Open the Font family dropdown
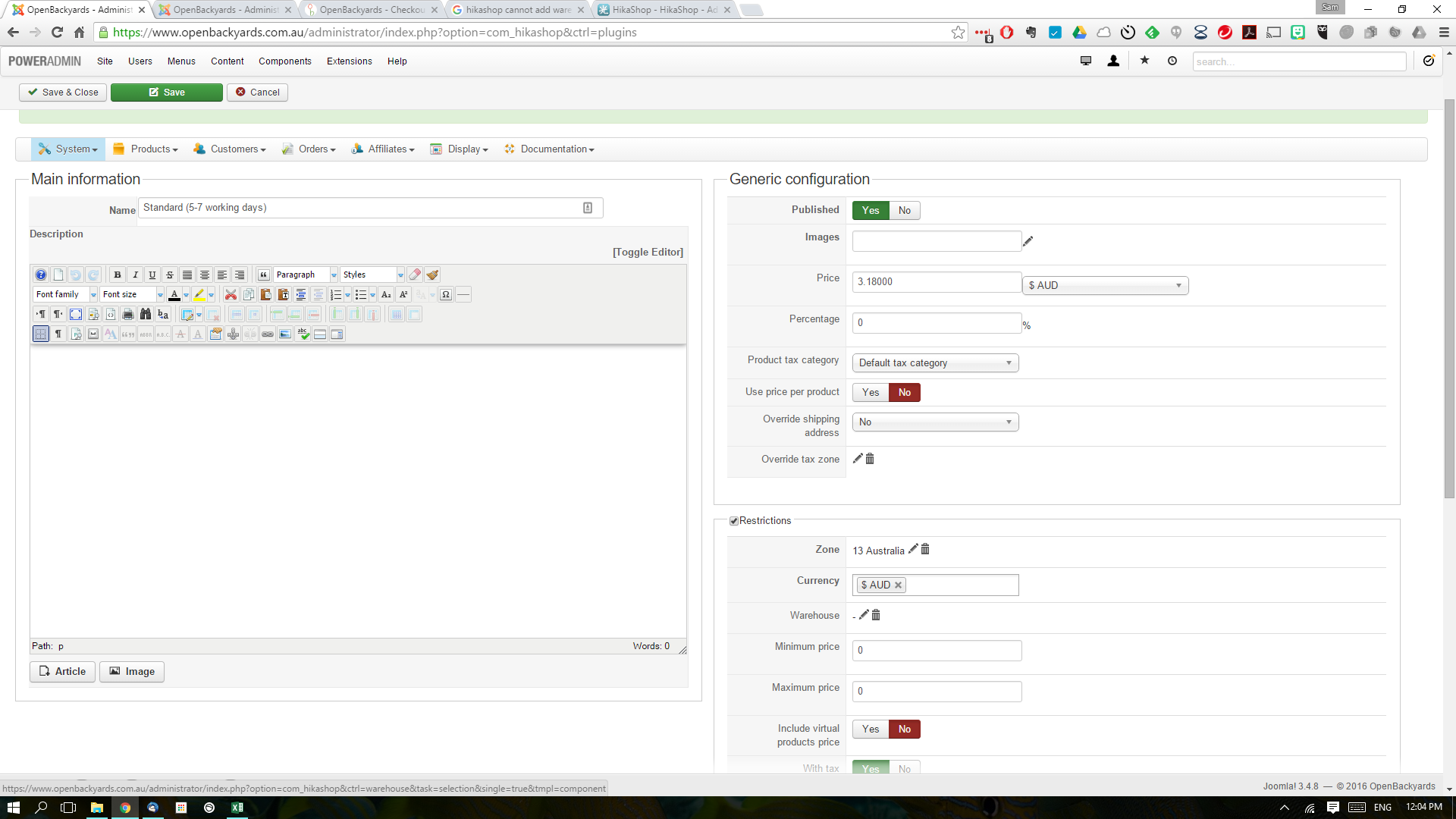This screenshot has height=819, width=1456. pyautogui.click(x=66, y=294)
